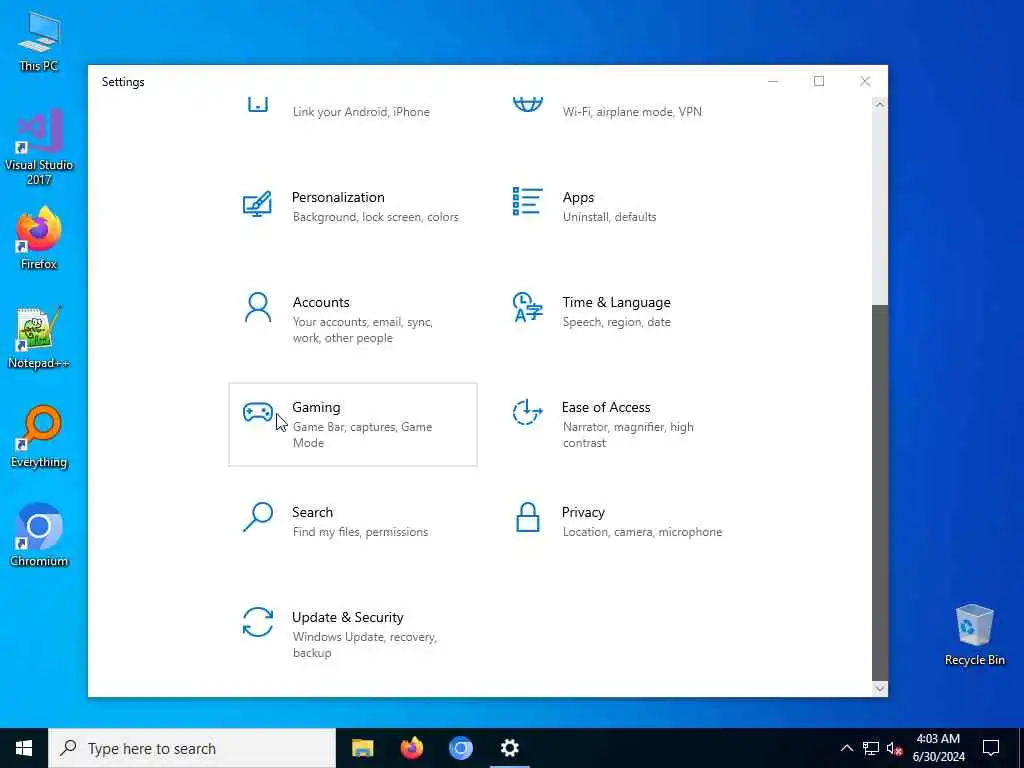
Task: Open File Explorer from the taskbar
Action: click(362, 748)
